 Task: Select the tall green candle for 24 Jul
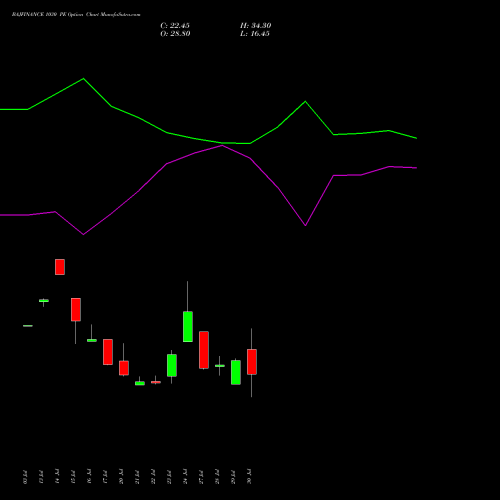click(x=188, y=327)
